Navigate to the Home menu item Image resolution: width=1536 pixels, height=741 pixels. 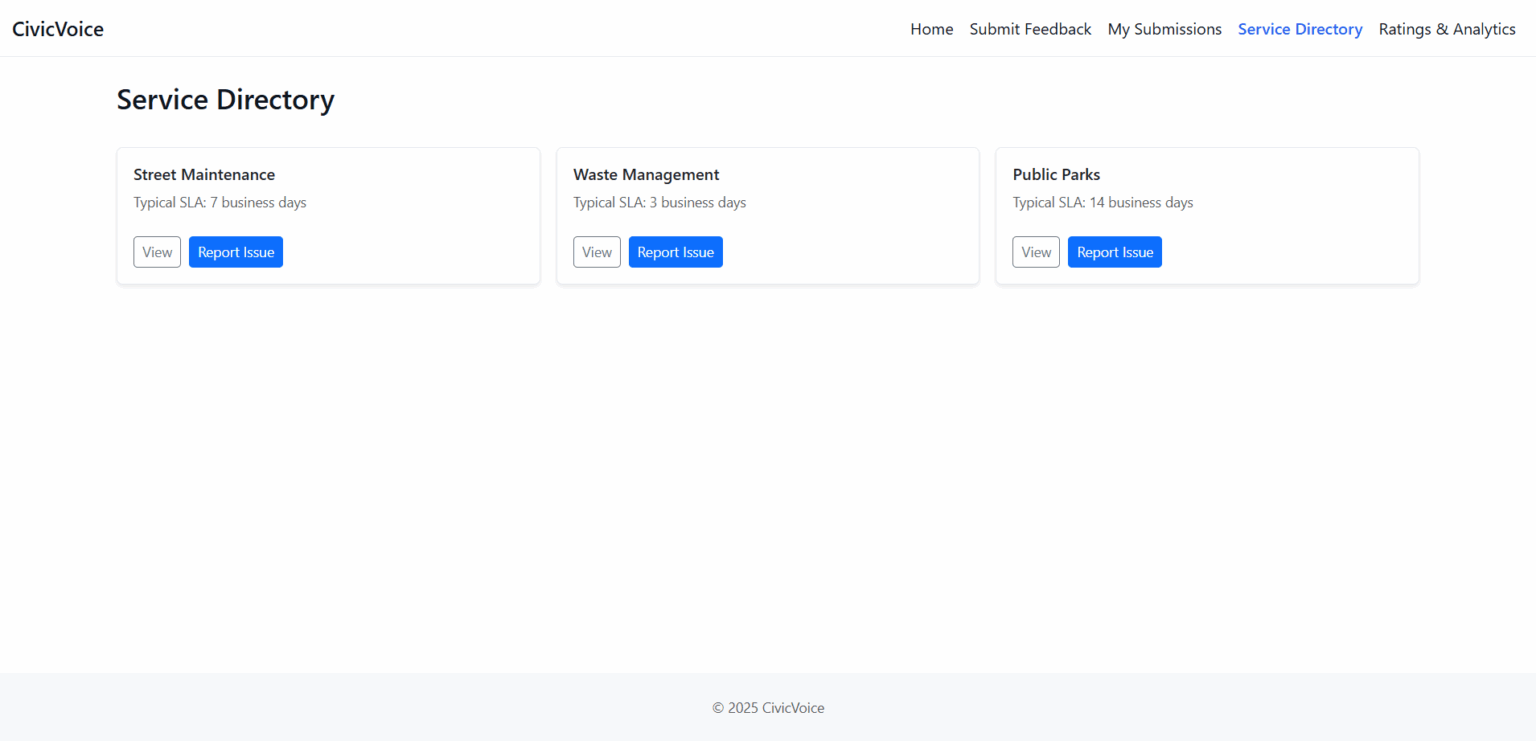coord(931,29)
